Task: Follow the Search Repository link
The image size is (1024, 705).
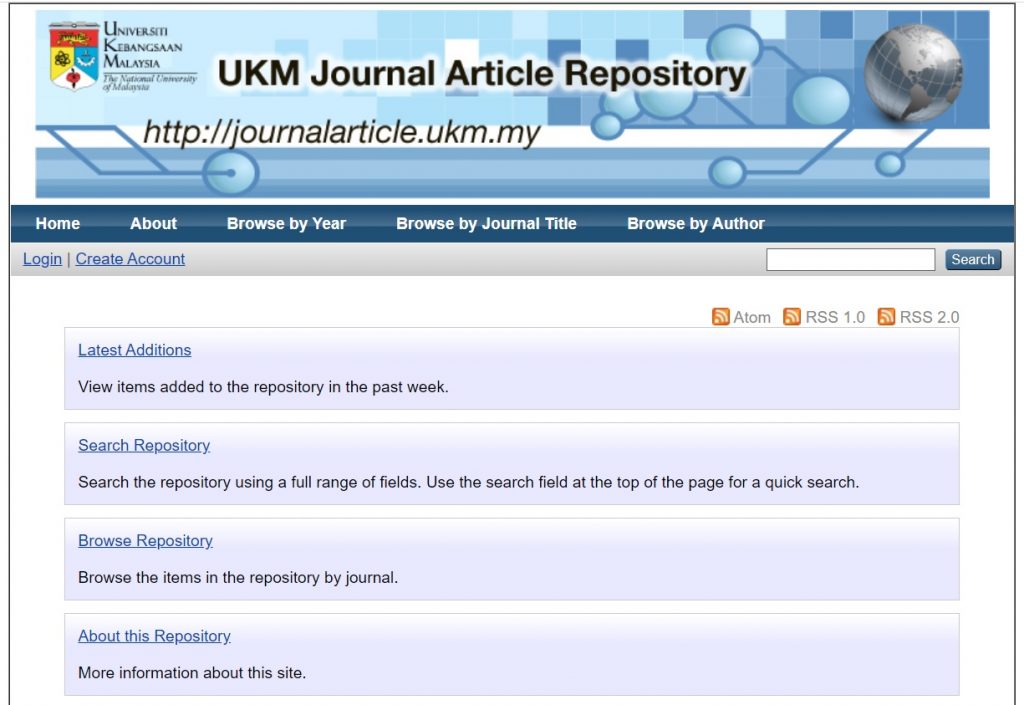Action: (x=144, y=446)
